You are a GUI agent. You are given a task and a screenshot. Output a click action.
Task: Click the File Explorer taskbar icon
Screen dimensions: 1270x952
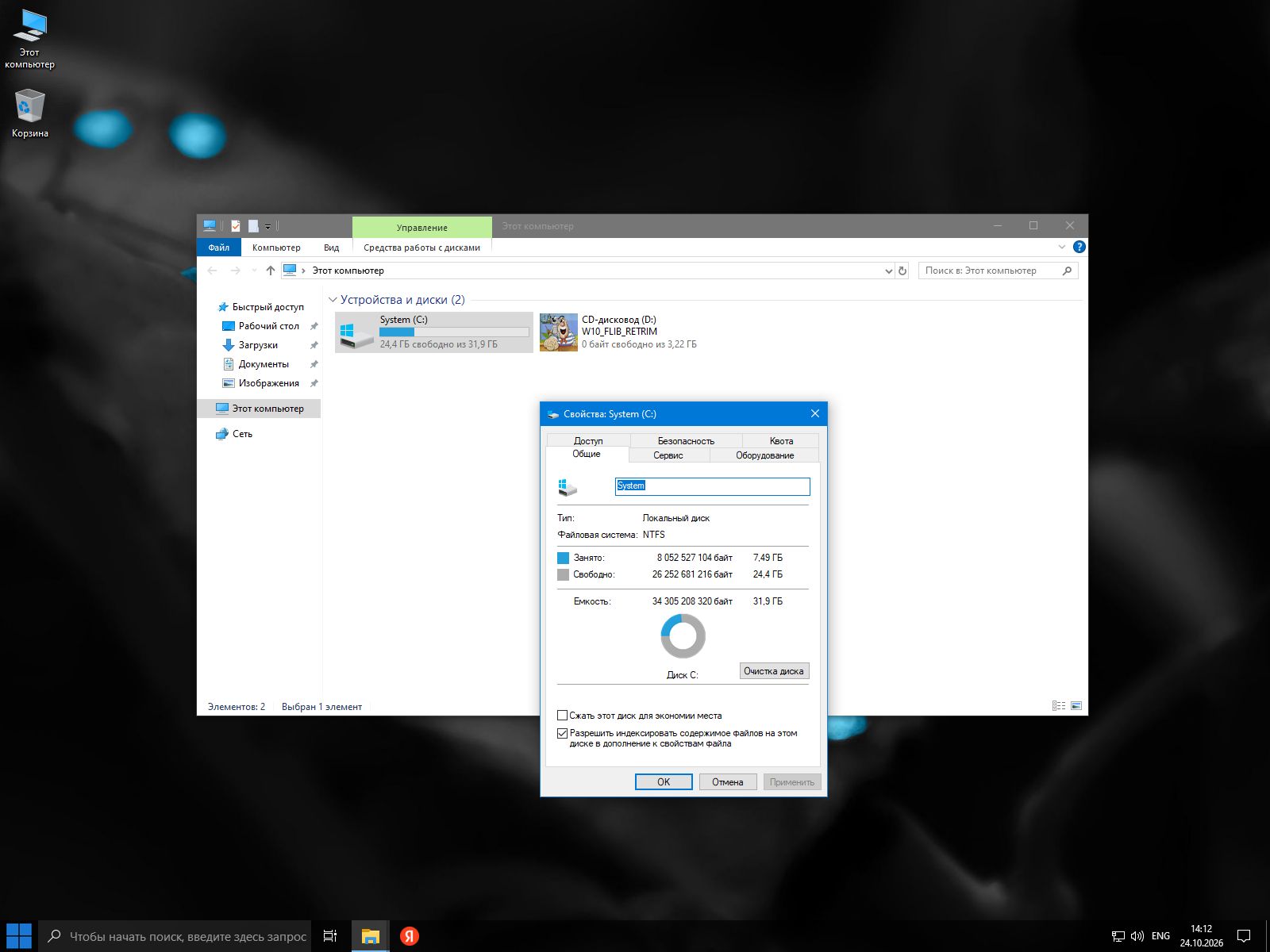click(370, 936)
